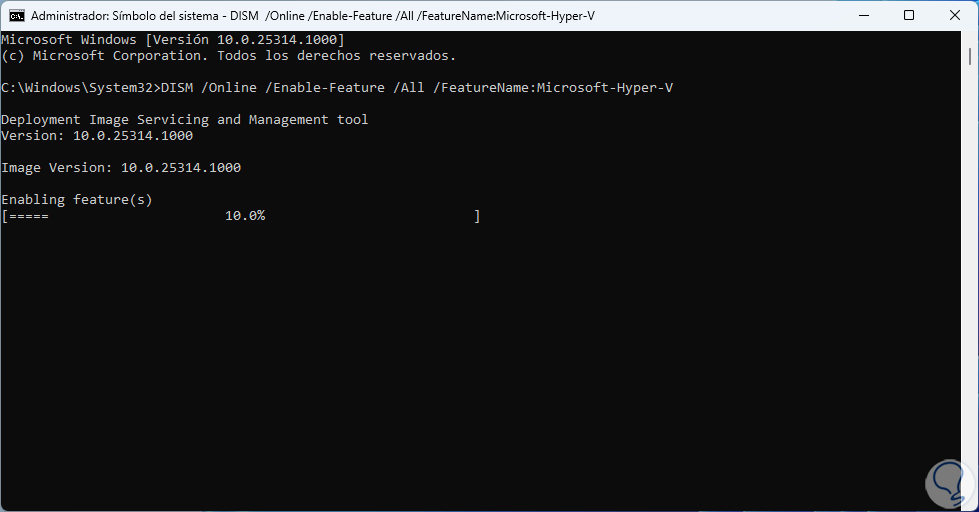Click the "Enabling feature(s)" status line
This screenshot has width=979, height=512.
tap(77, 200)
